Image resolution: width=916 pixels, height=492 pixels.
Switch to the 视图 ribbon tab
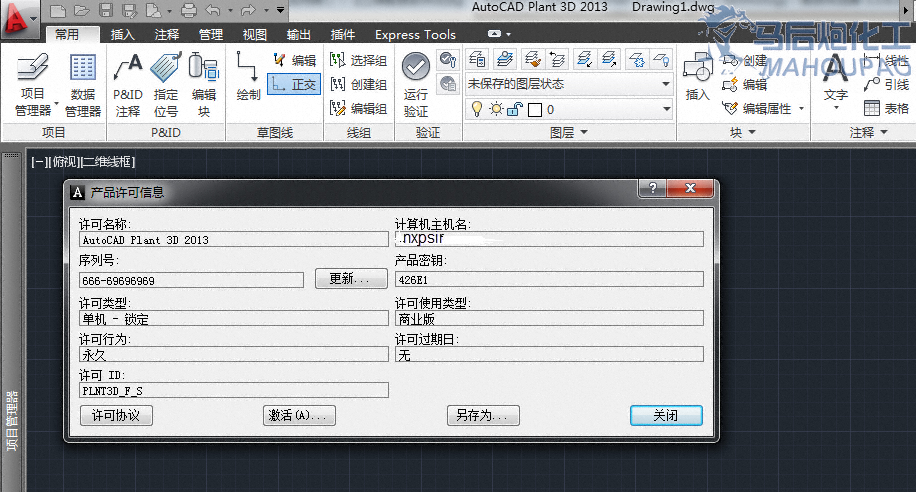[x=254, y=34]
